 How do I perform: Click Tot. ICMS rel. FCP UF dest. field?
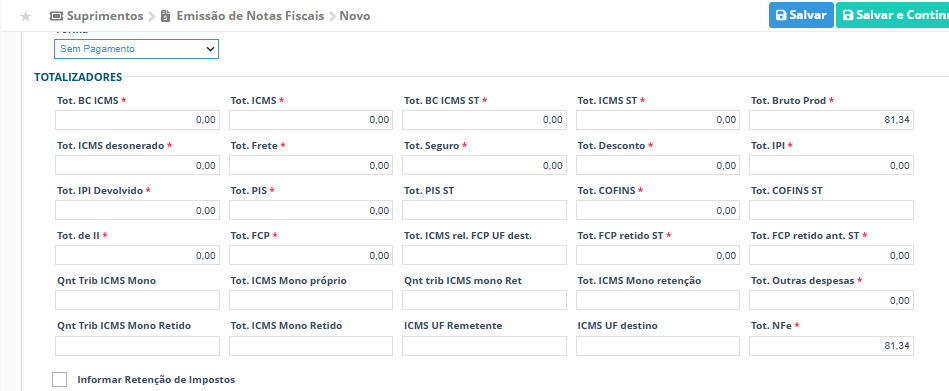click(x=484, y=255)
